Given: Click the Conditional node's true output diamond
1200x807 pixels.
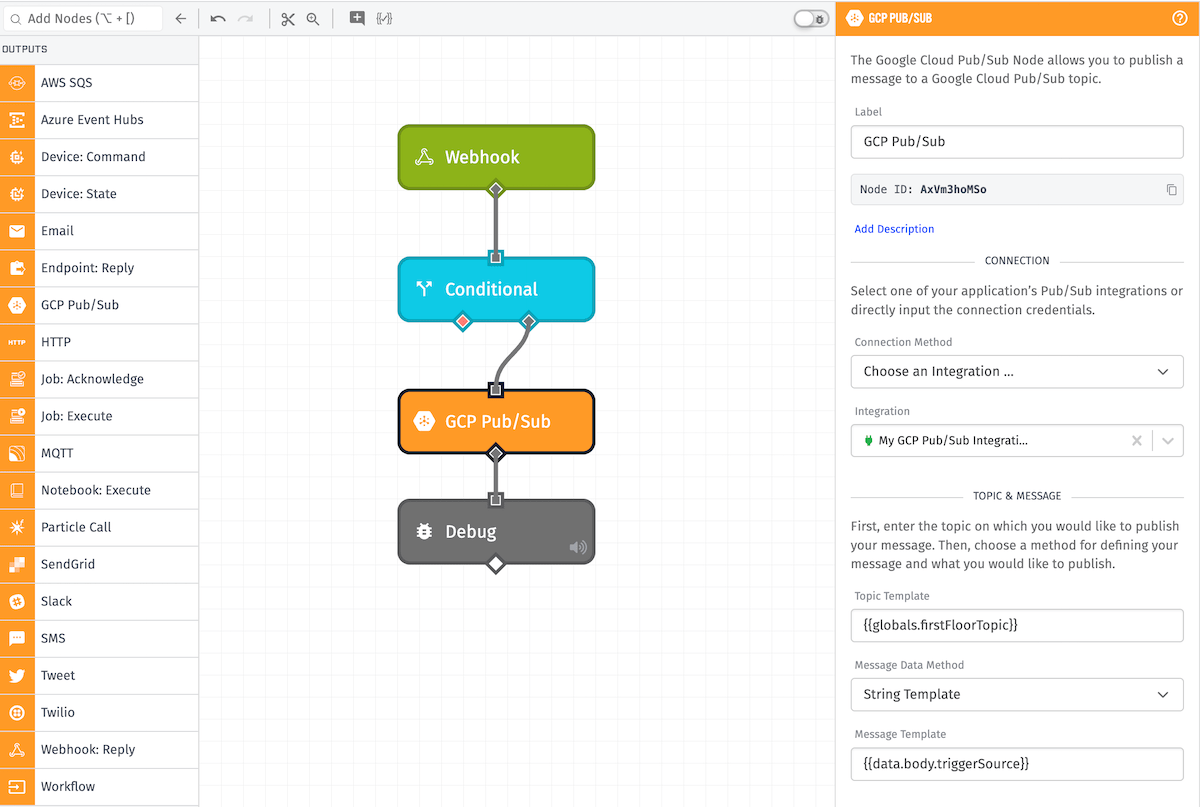Looking at the screenshot, I should (529, 321).
